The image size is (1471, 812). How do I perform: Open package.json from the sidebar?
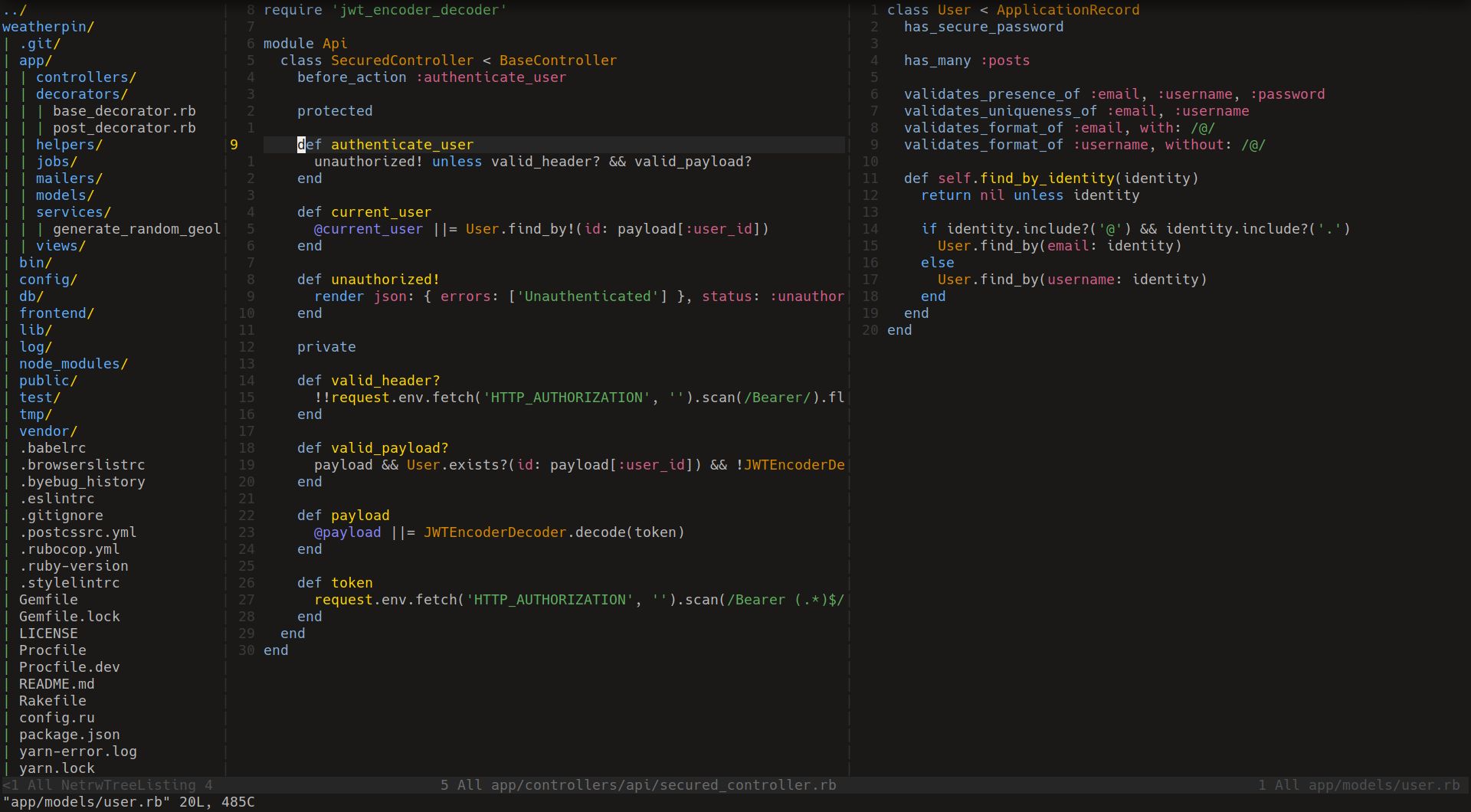pos(69,734)
